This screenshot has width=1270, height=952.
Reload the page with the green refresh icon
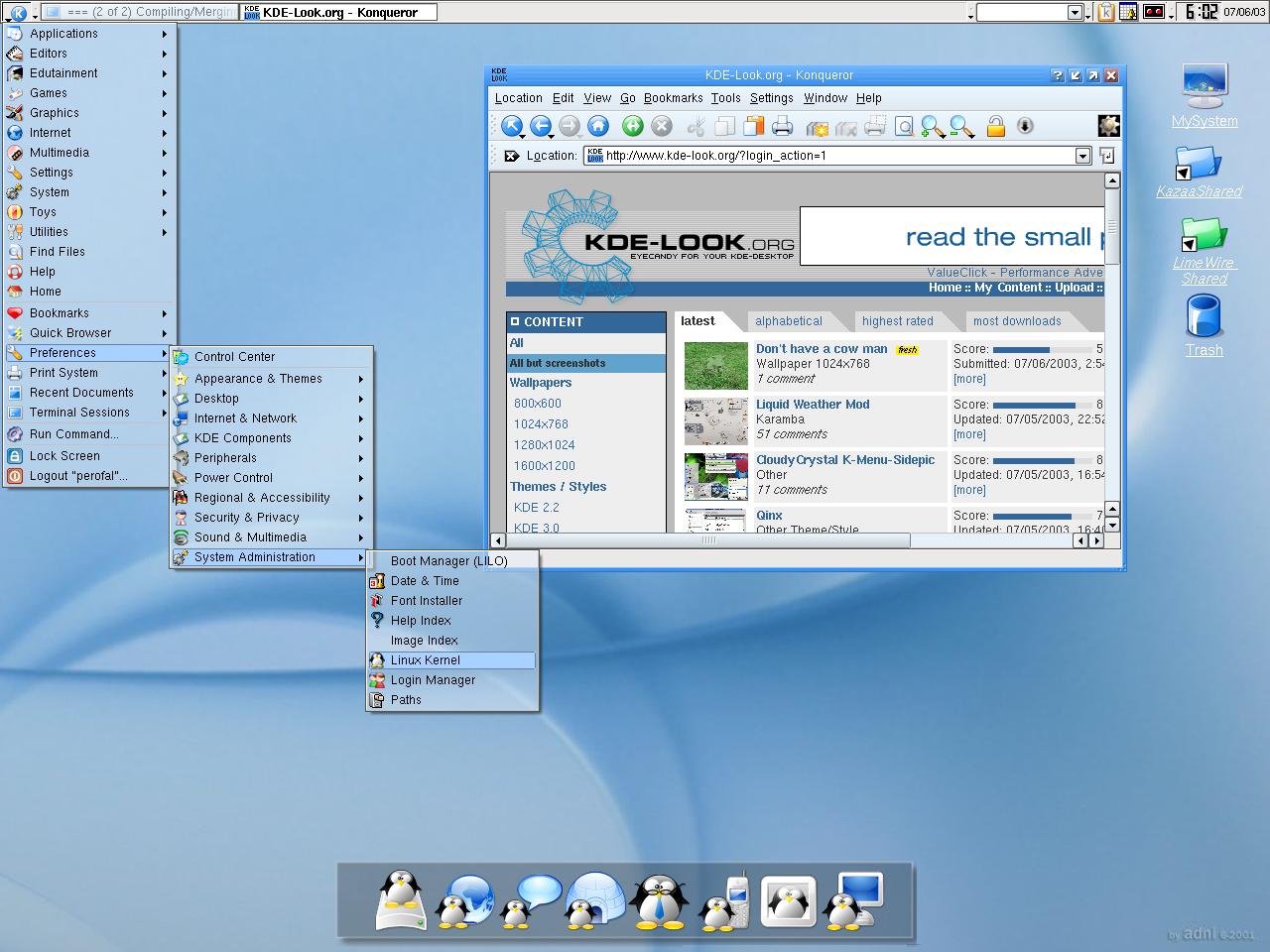click(632, 126)
